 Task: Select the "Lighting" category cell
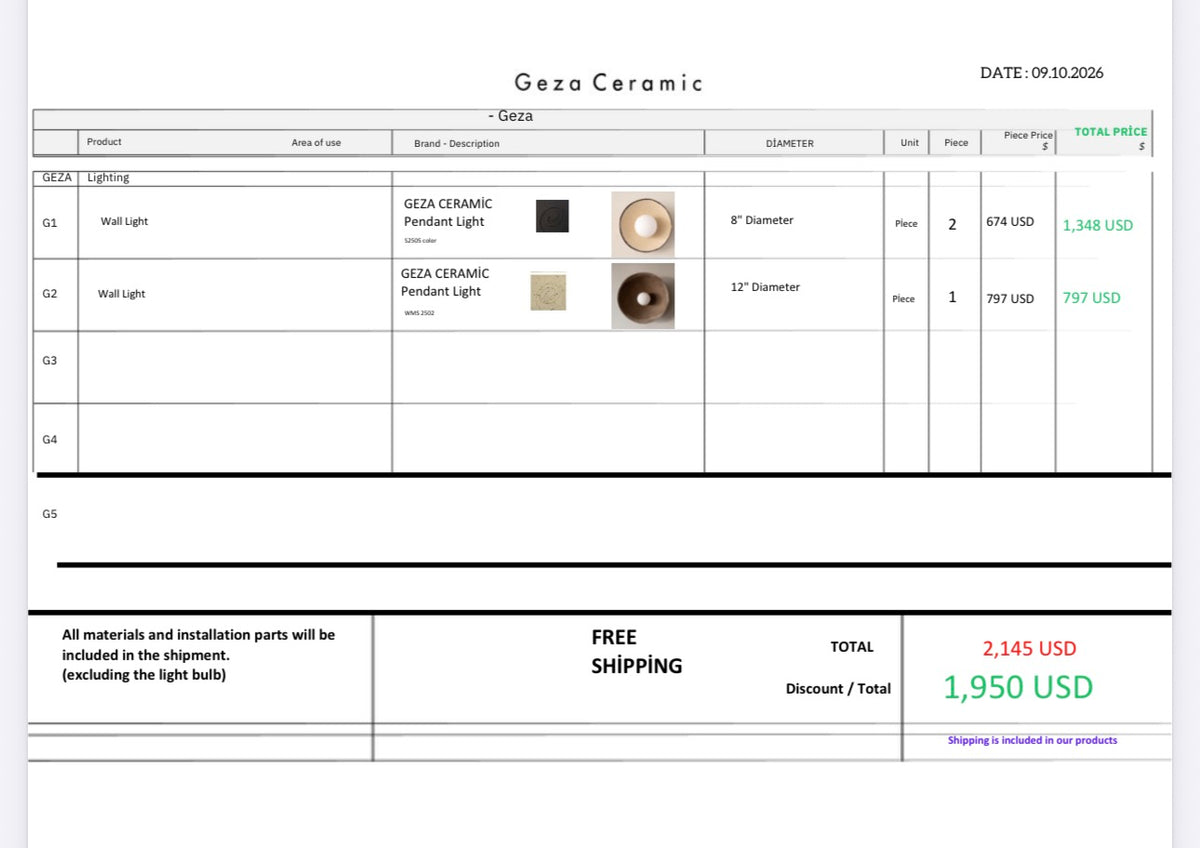click(108, 178)
